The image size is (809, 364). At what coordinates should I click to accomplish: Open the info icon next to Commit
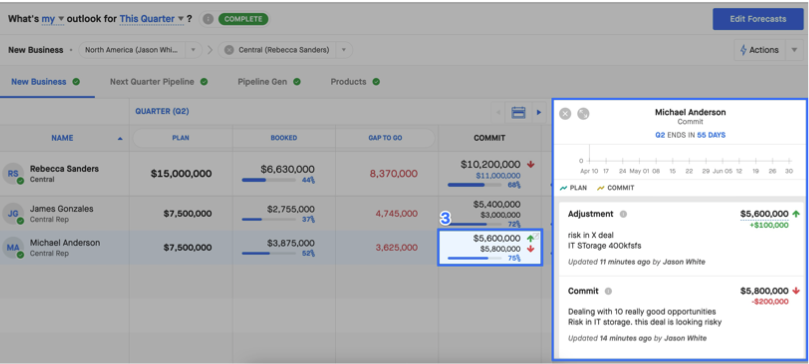[608, 291]
